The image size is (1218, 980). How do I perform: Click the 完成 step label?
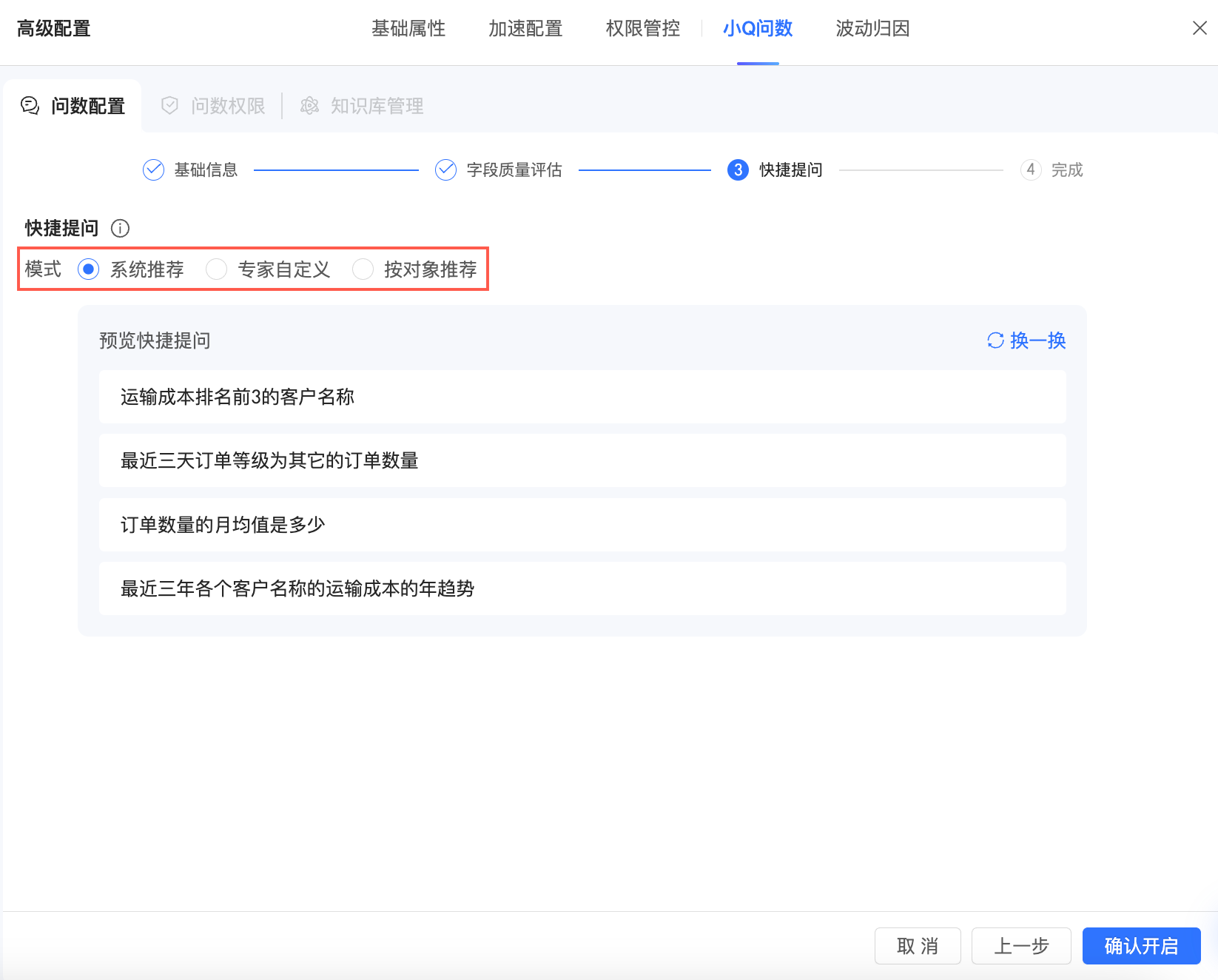click(x=1067, y=170)
